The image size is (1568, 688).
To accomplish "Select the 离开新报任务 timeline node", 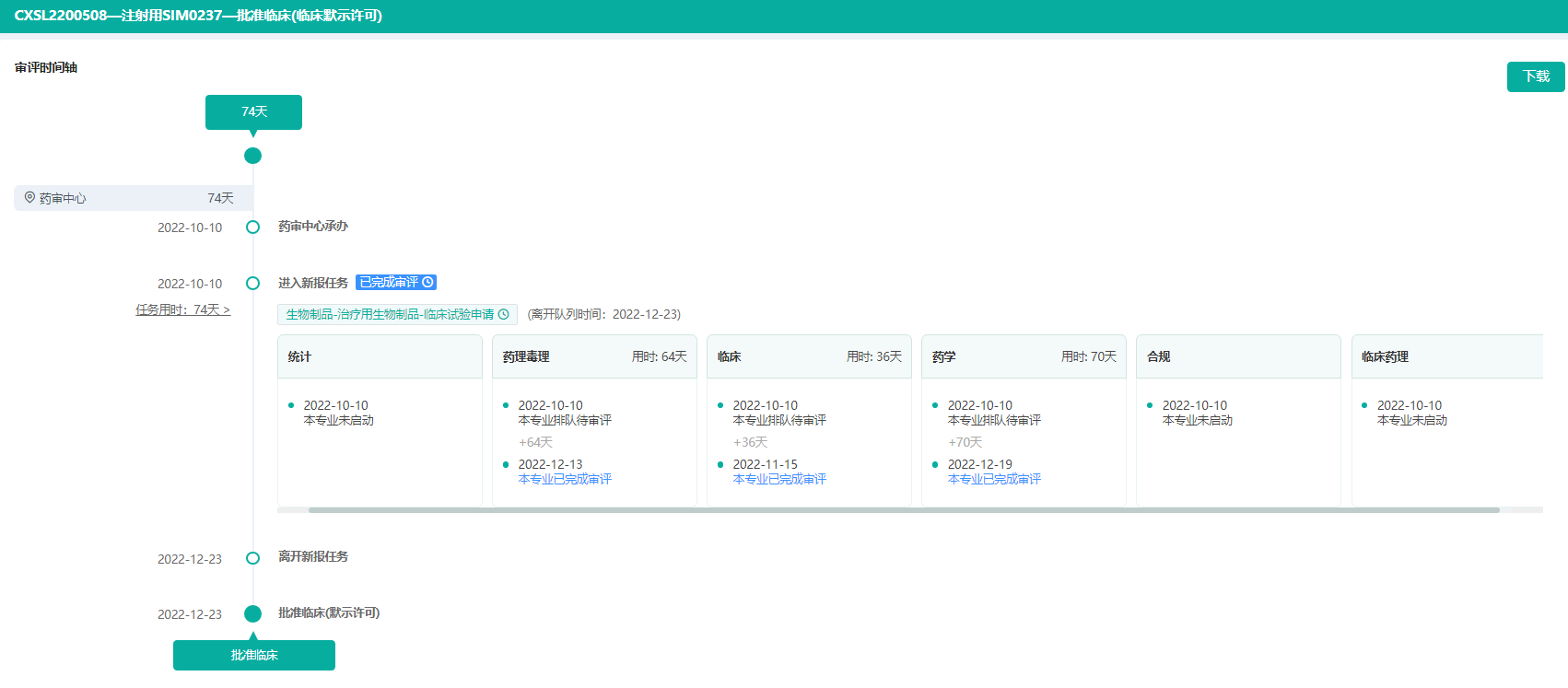I will (x=252, y=558).
